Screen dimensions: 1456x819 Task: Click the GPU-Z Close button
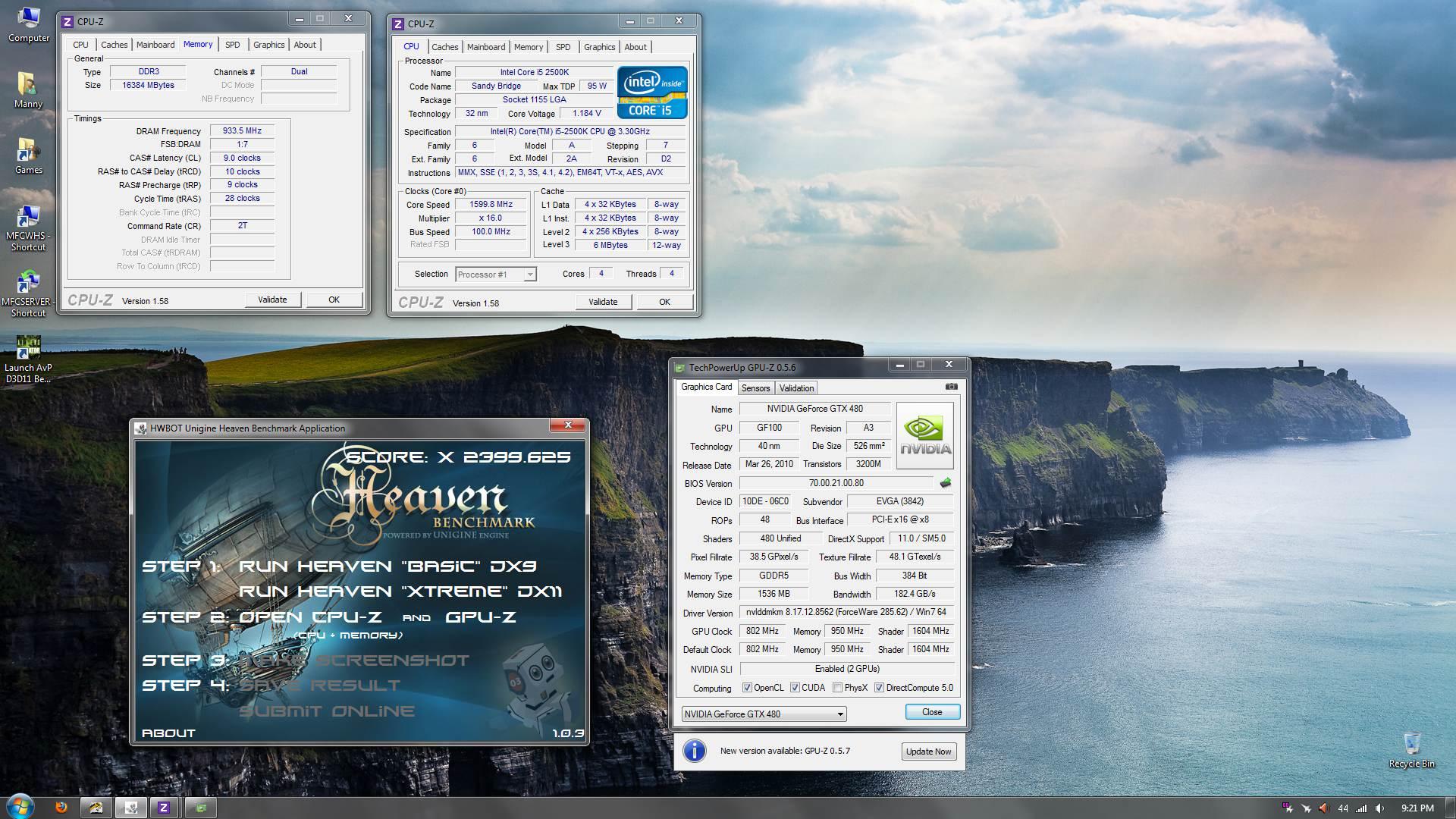tap(932, 712)
